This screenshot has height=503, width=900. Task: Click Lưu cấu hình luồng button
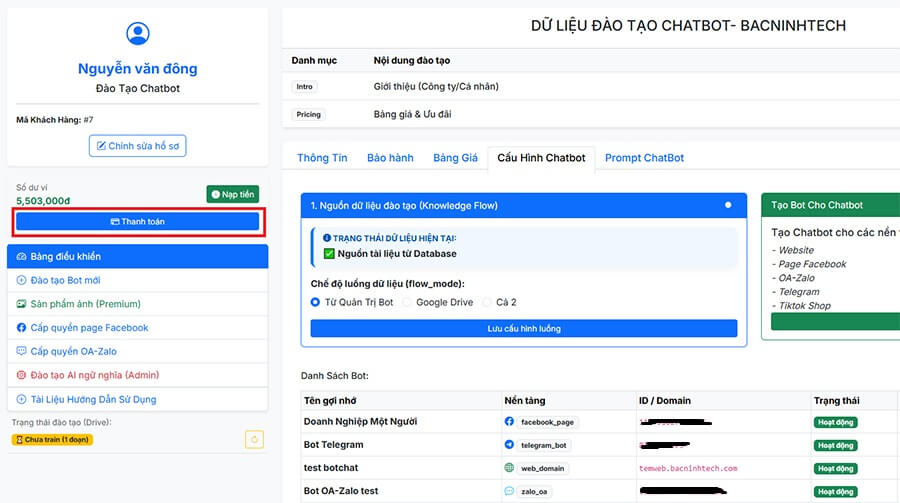[523, 328]
